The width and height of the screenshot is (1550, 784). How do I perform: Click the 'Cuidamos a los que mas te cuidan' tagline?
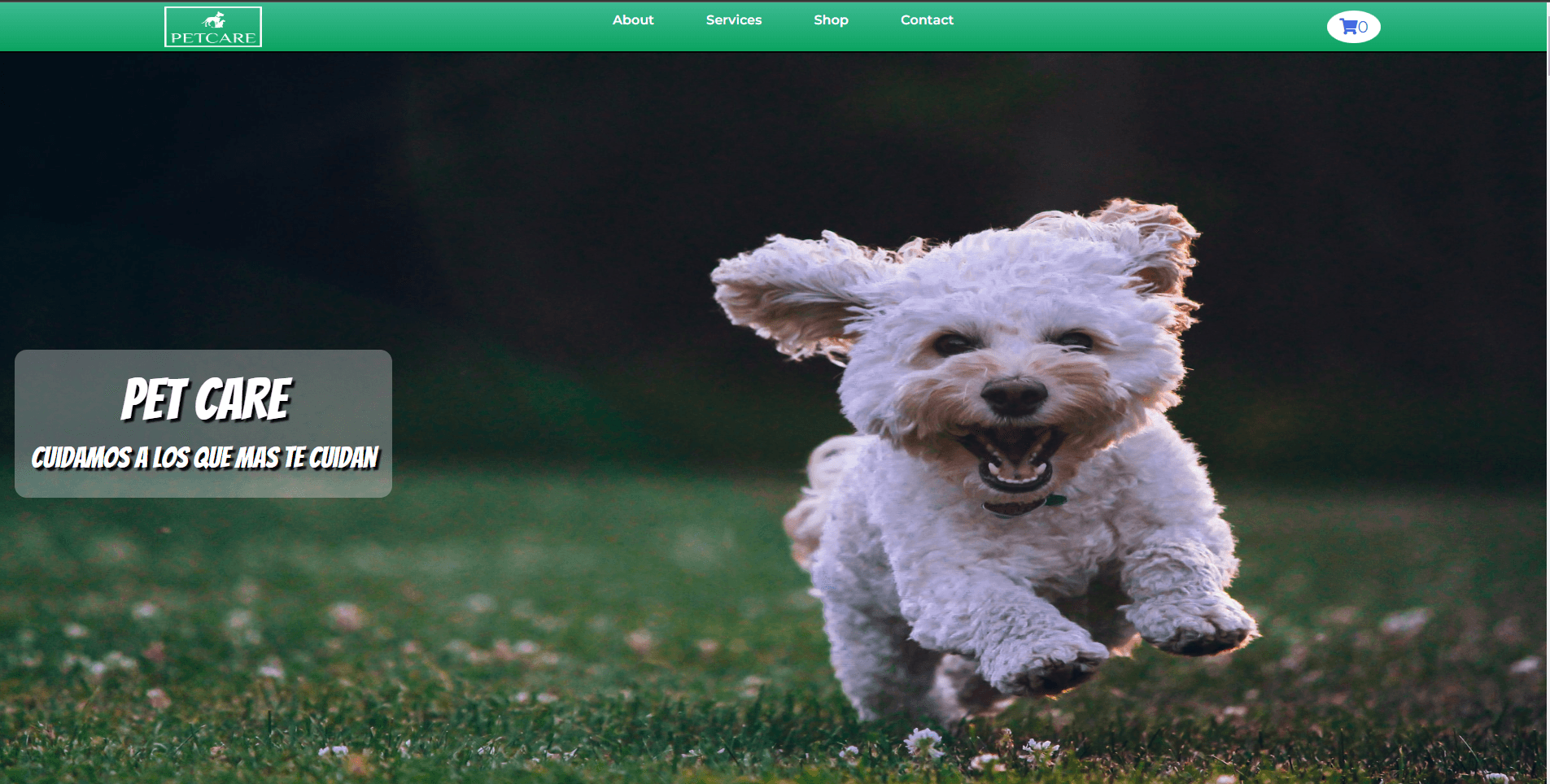click(x=205, y=458)
